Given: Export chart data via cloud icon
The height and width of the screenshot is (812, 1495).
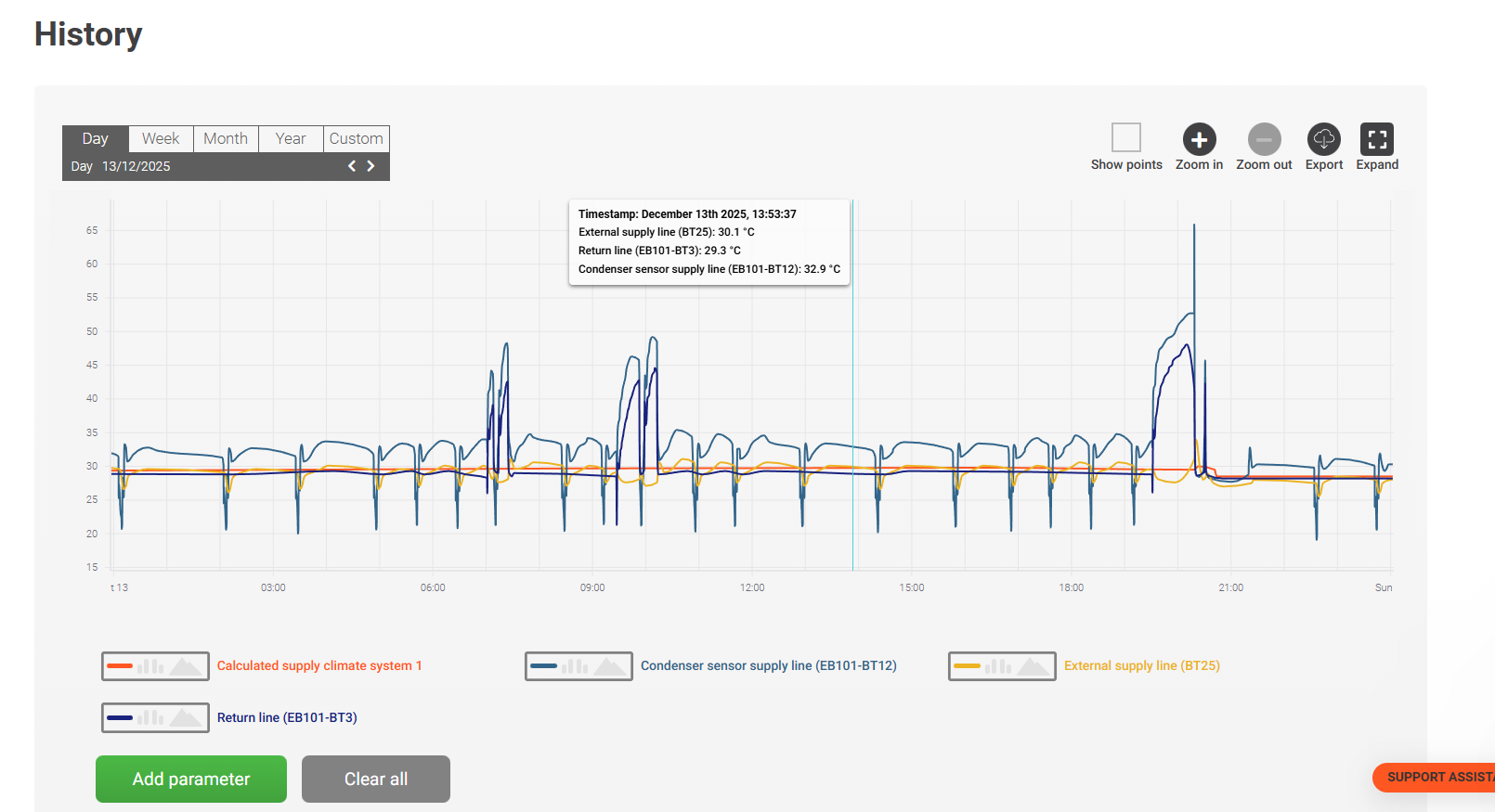Looking at the screenshot, I should coord(1323,139).
